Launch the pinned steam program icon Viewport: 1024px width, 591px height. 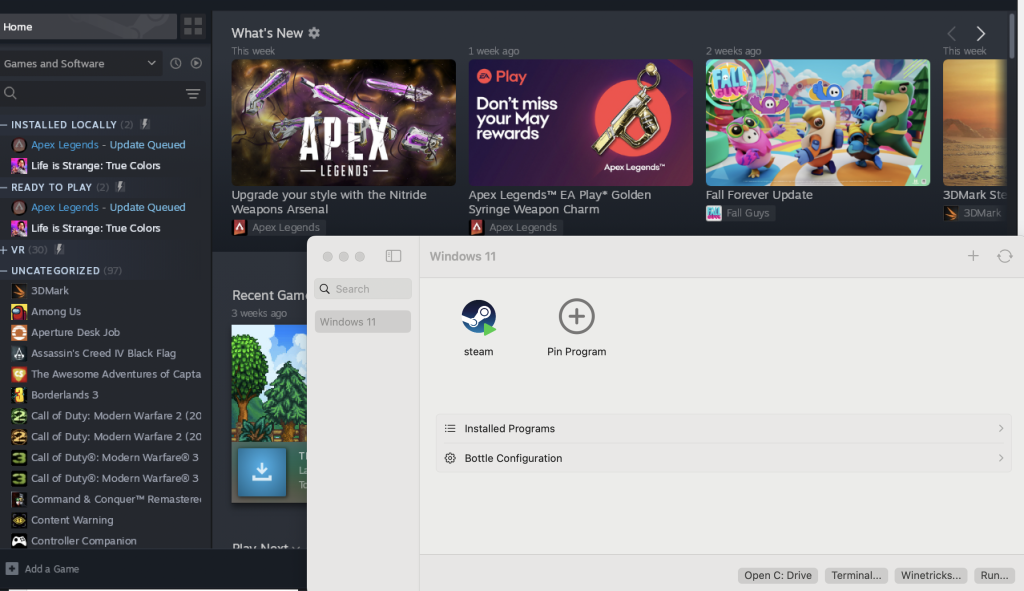coord(478,317)
